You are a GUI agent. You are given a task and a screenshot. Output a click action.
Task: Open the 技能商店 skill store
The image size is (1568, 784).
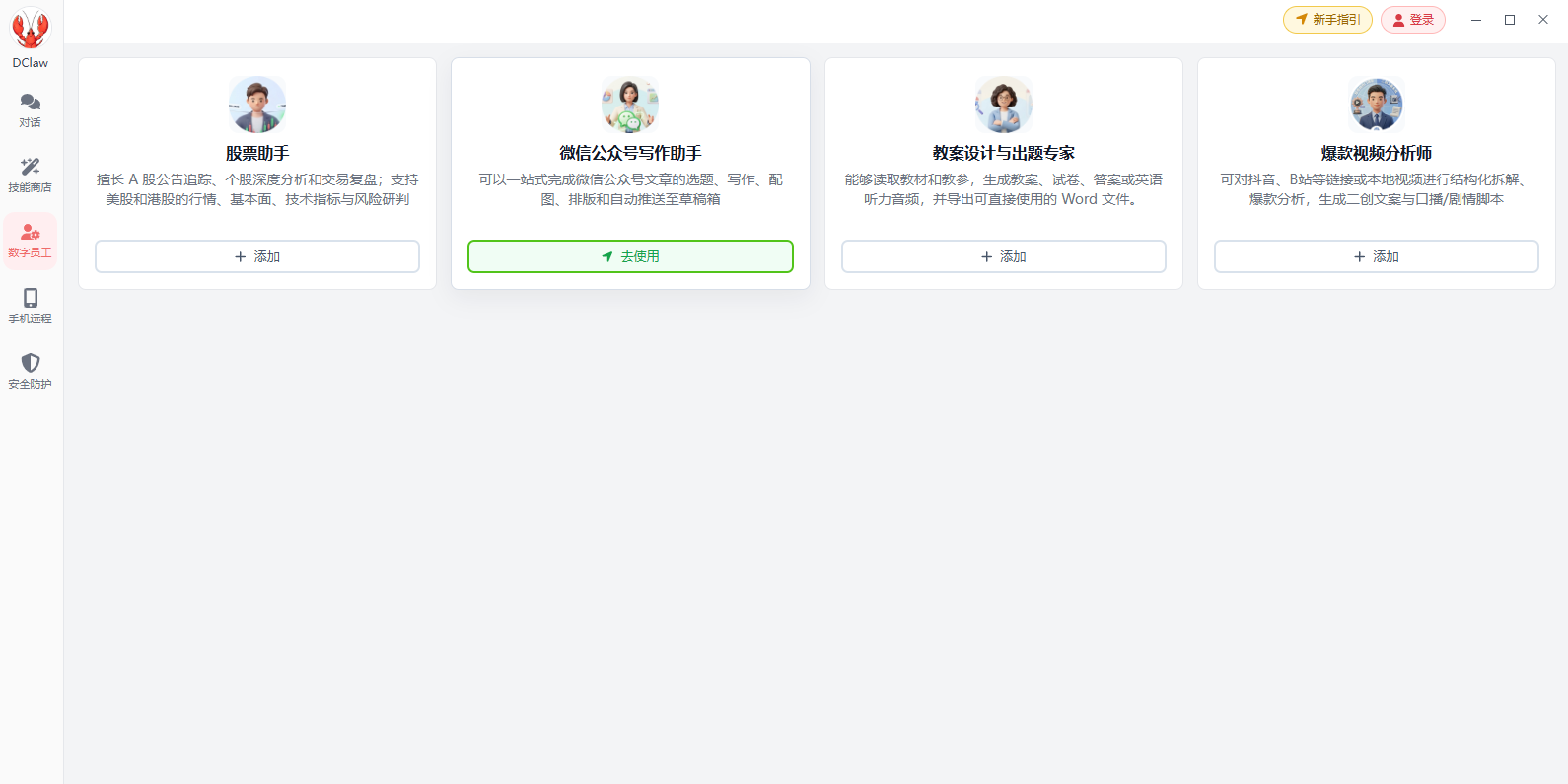pos(31,175)
